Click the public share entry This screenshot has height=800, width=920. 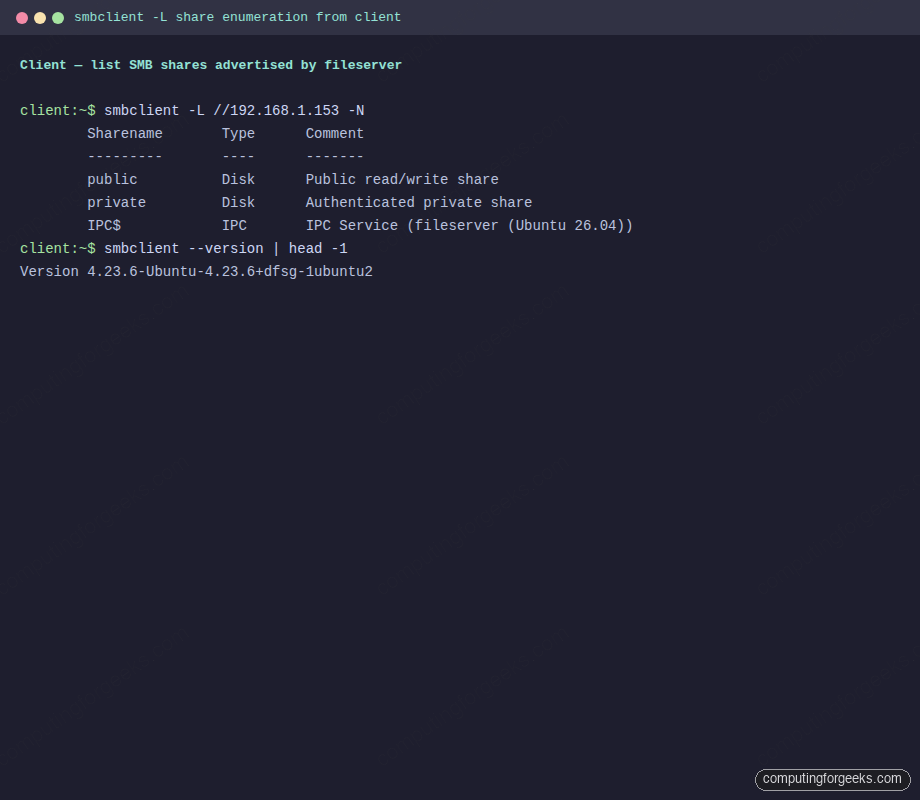111,179
